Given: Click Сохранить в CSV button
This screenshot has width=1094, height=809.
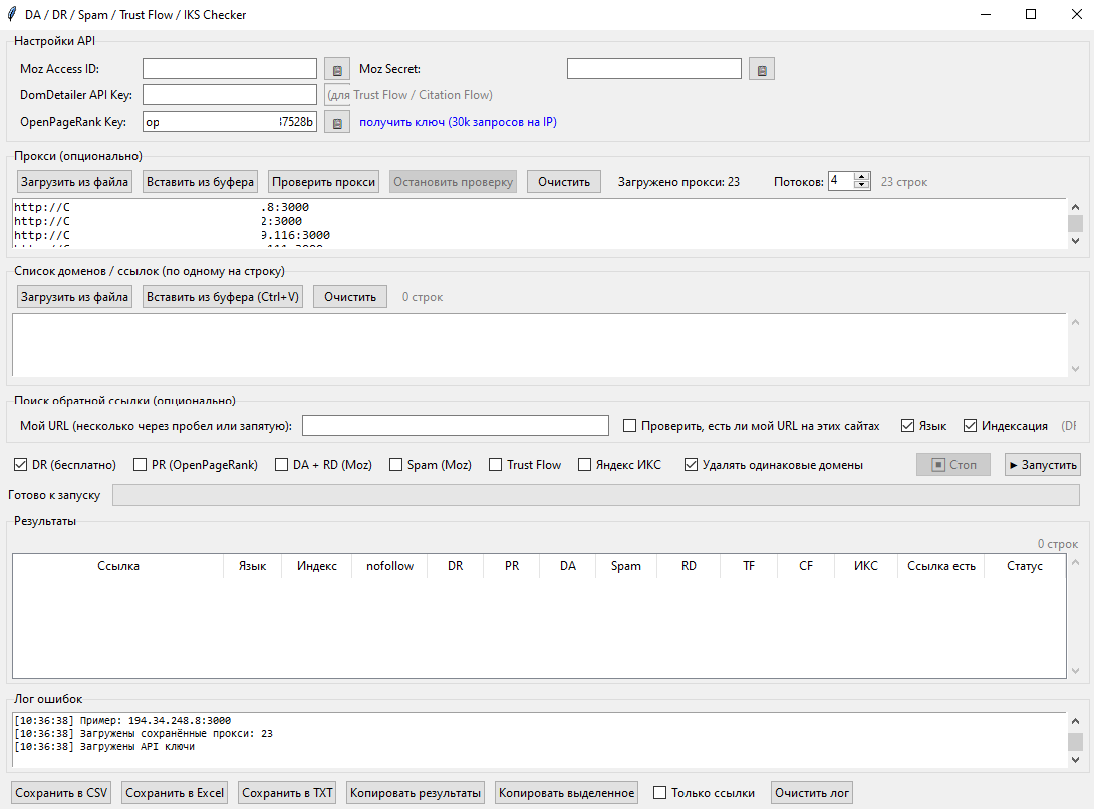Looking at the screenshot, I should (x=61, y=793).
